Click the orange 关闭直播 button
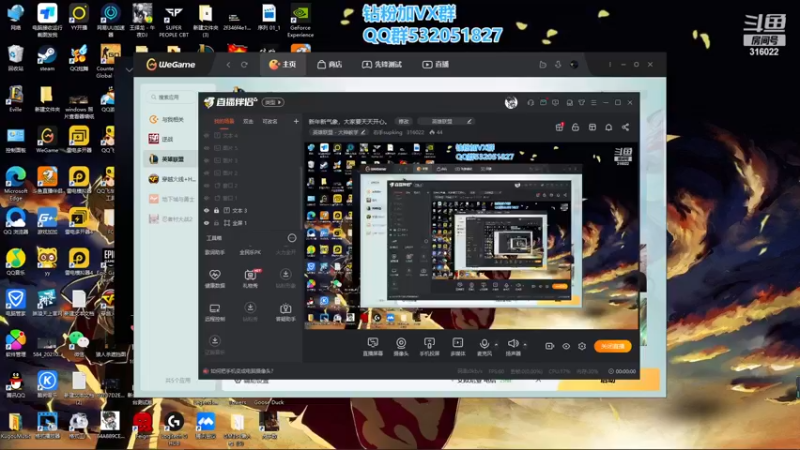The width and height of the screenshot is (800, 450). 613,346
